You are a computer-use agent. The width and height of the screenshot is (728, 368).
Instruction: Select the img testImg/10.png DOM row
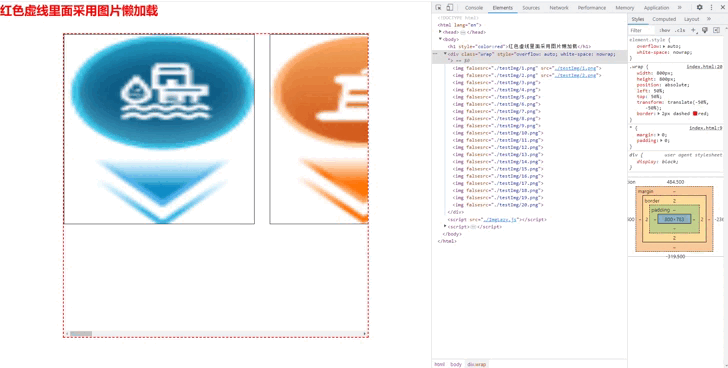click(x=498, y=133)
